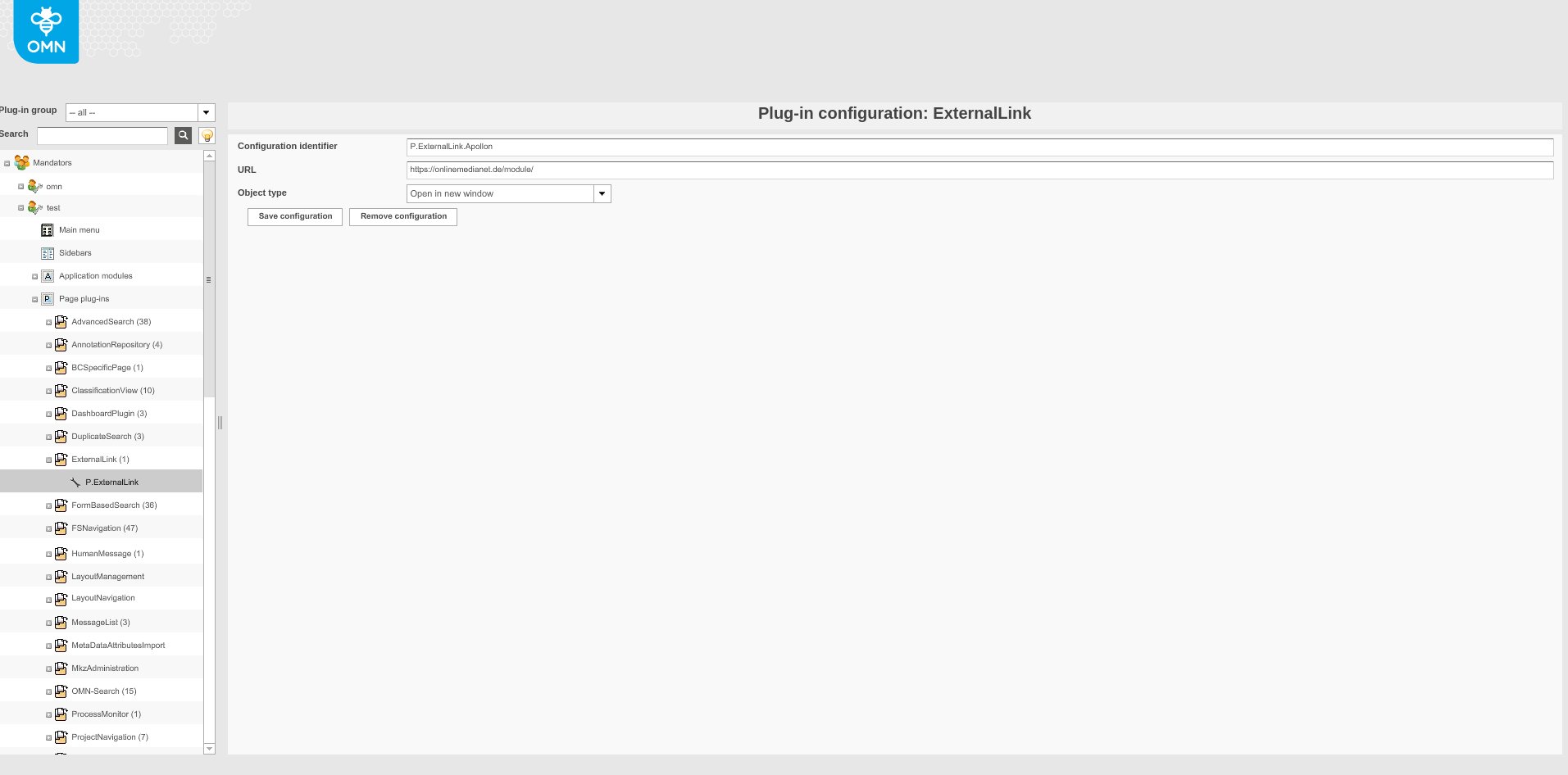Click the DuplicateSearch plug-in icon

tap(61, 437)
